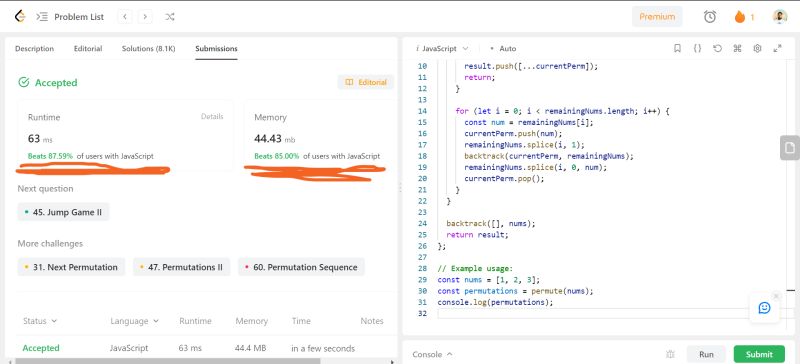The width and height of the screenshot is (800, 364).
Task: Open the keyboard shortcuts command icon
Action: click(737, 48)
